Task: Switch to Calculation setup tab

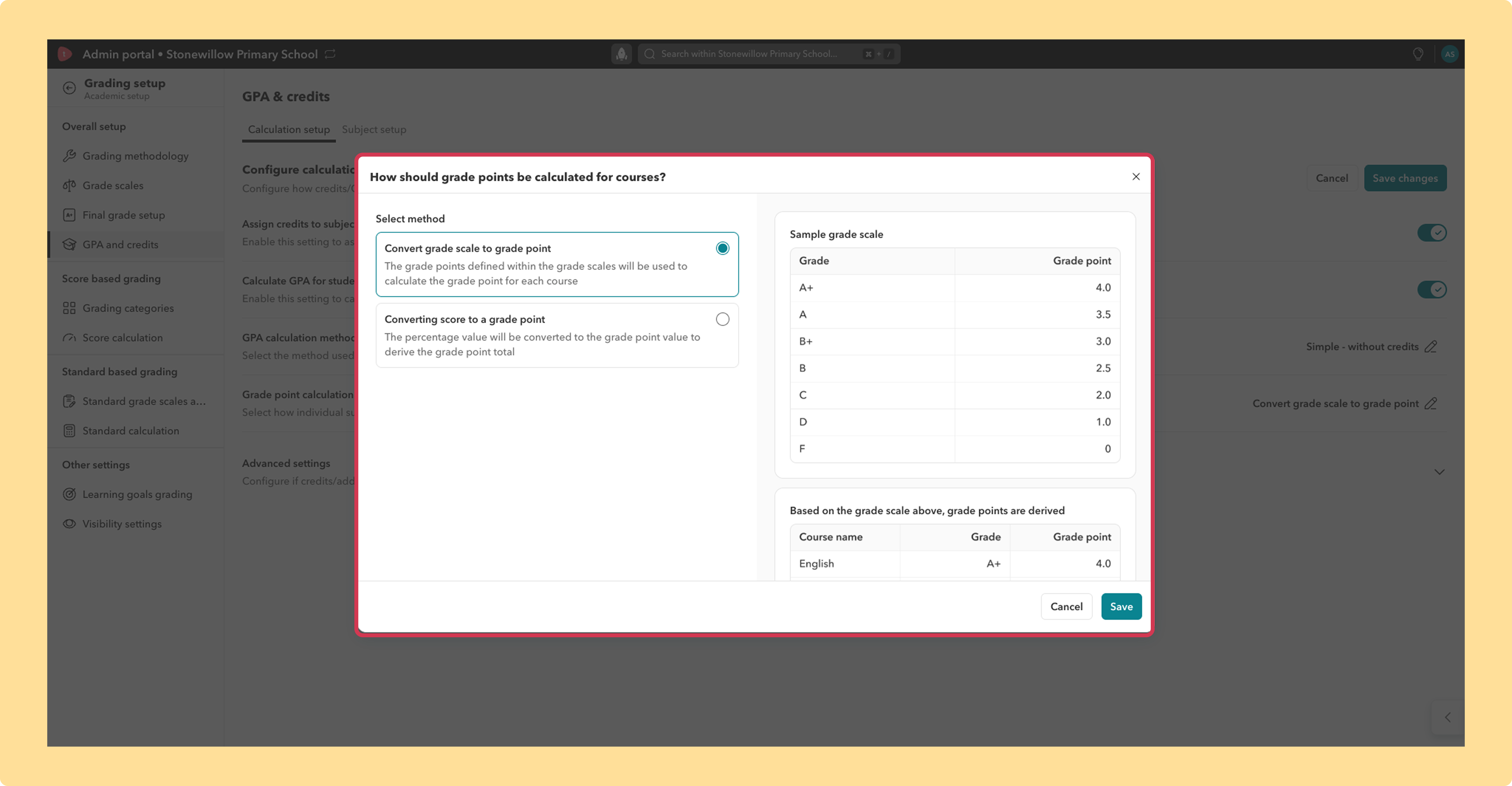Action: coord(289,129)
